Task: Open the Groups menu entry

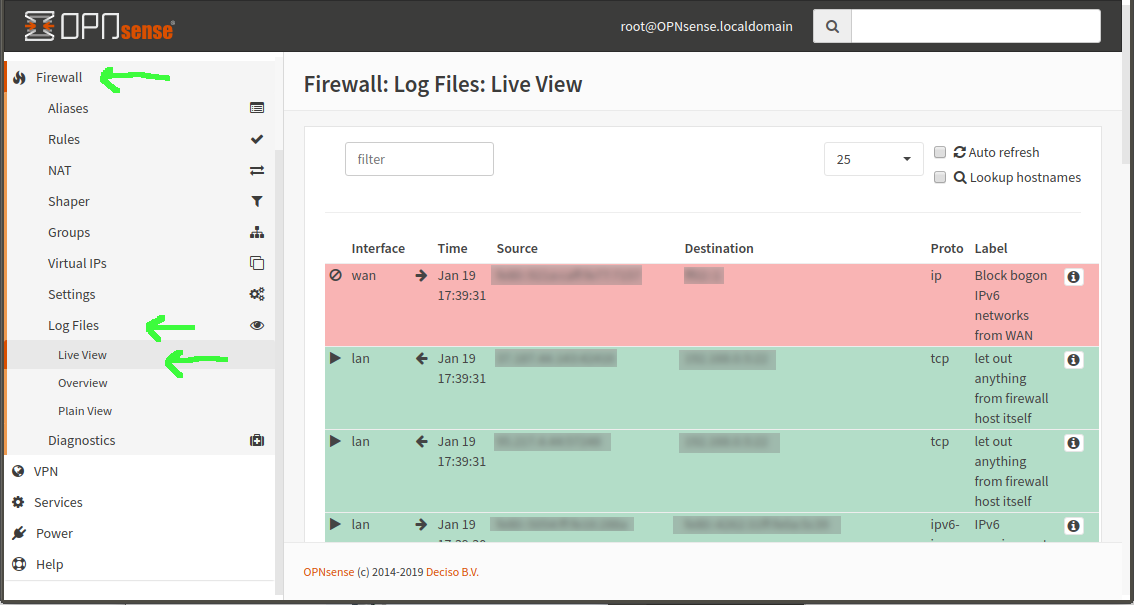Action: [x=69, y=233]
